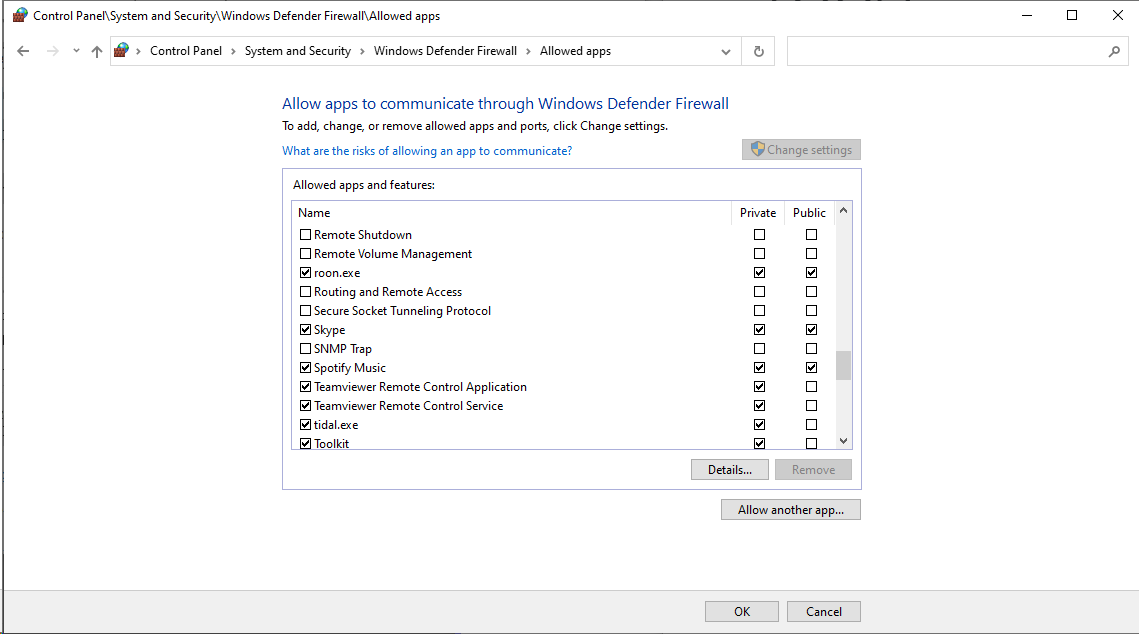Toggle the Skype app checkbox

(306, 330)
